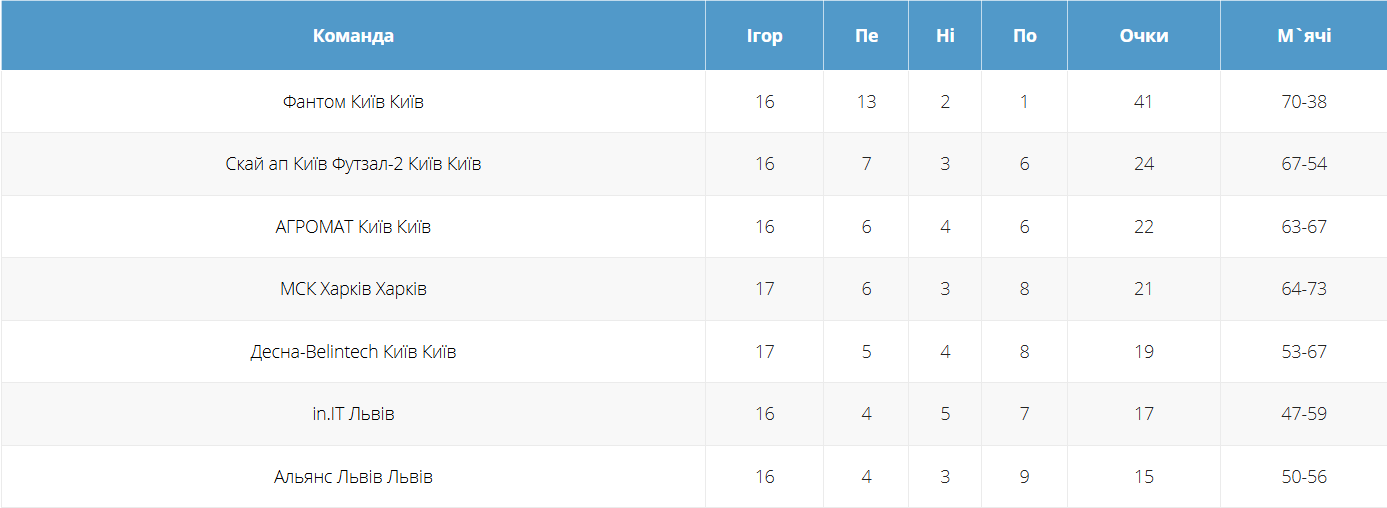Select the Альянс Львів team name
This screenshot has height=508, width=1387.
353,477
